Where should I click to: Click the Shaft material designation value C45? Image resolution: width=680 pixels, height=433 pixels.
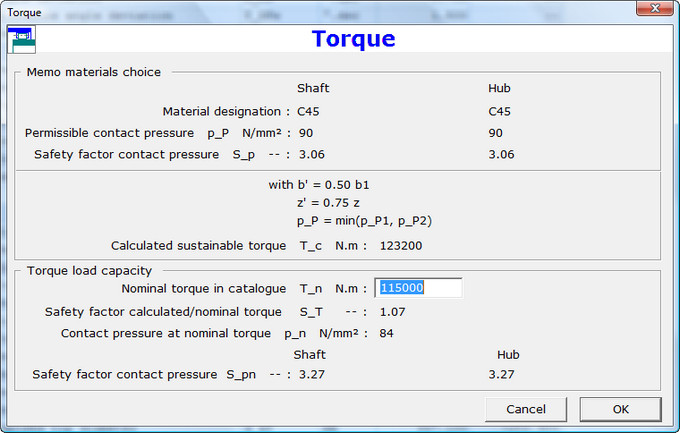pyautogui.click(x=308, y=111)
